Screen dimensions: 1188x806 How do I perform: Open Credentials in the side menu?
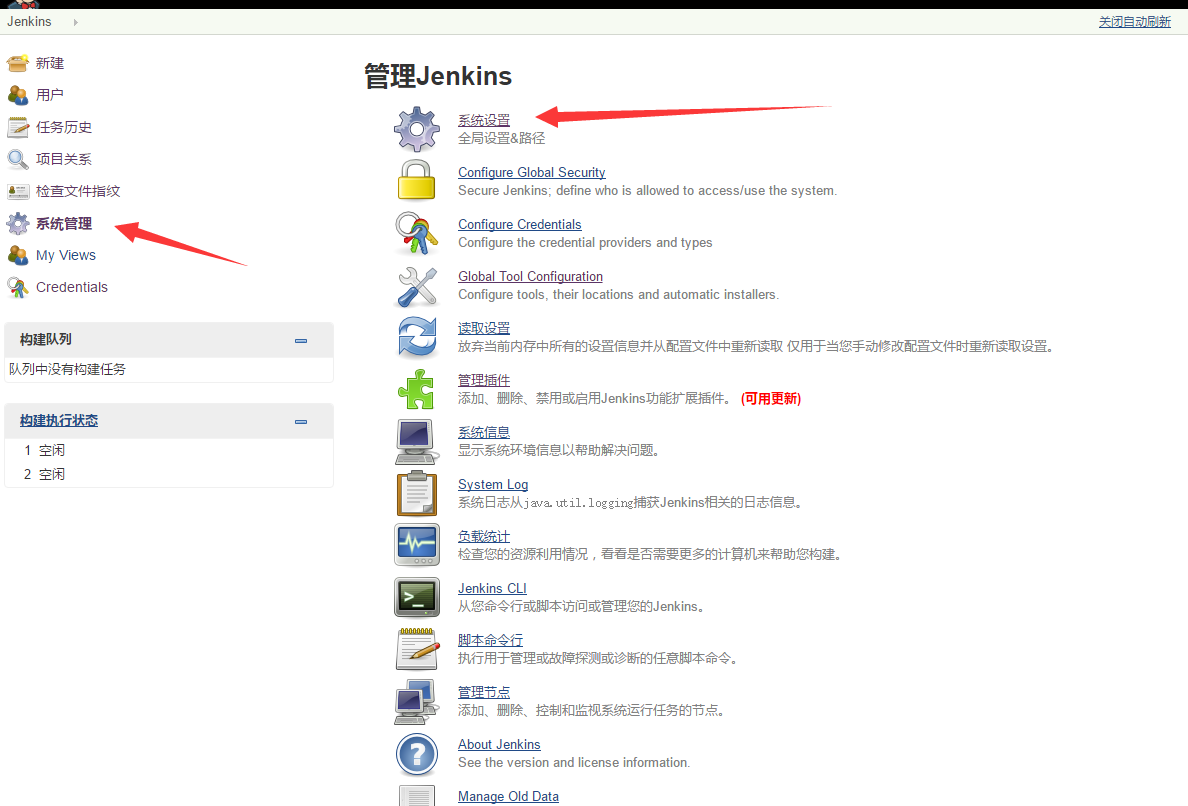(x=72, y=287)
